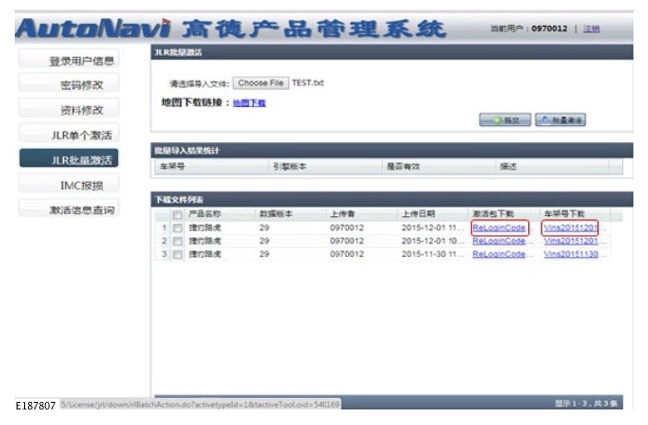Open the 地图下载 map download link

coord(249,103)
